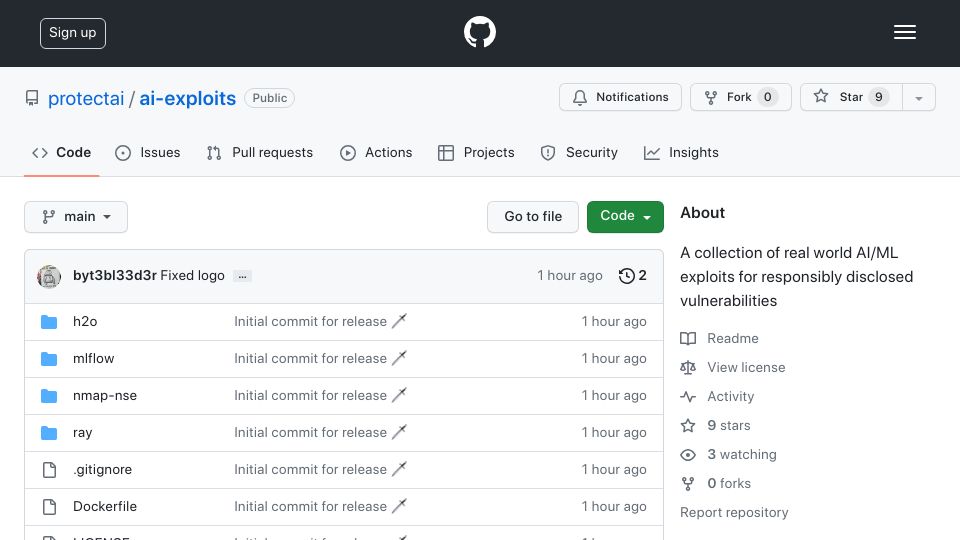Click the Sign up button

click(73, 33)
